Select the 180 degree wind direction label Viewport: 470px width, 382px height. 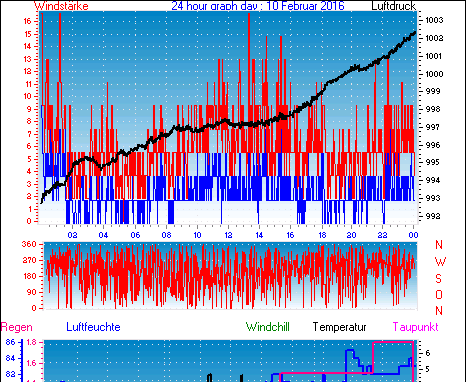[29, 276]
